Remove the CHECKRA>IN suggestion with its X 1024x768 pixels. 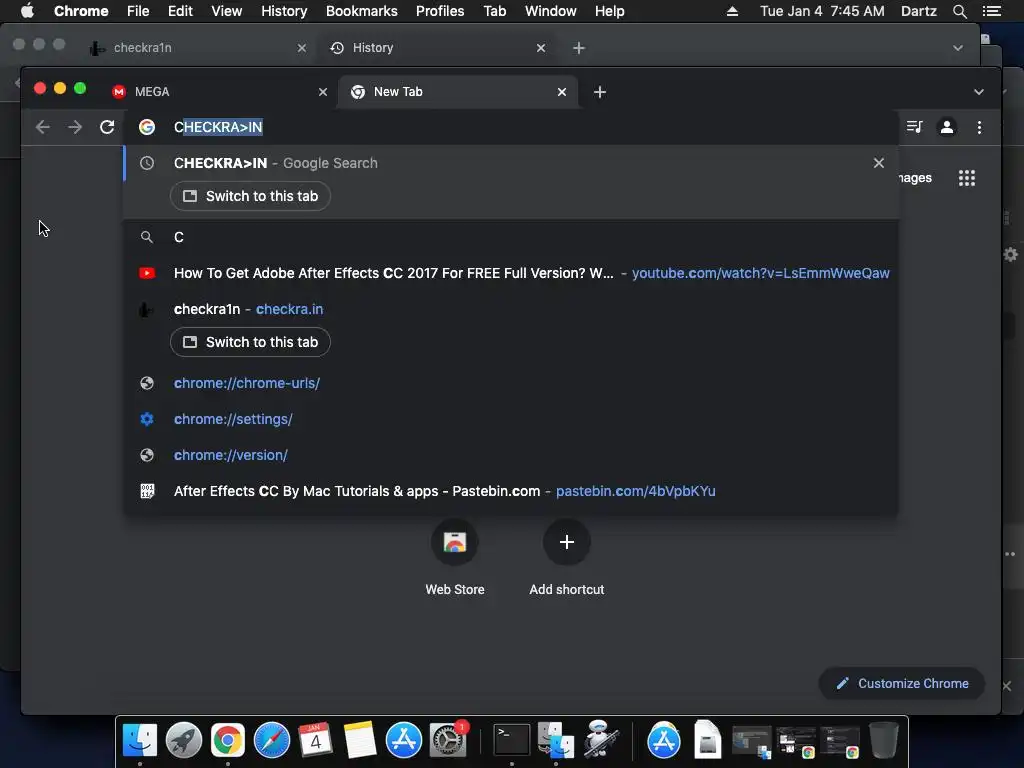point(878,163)
